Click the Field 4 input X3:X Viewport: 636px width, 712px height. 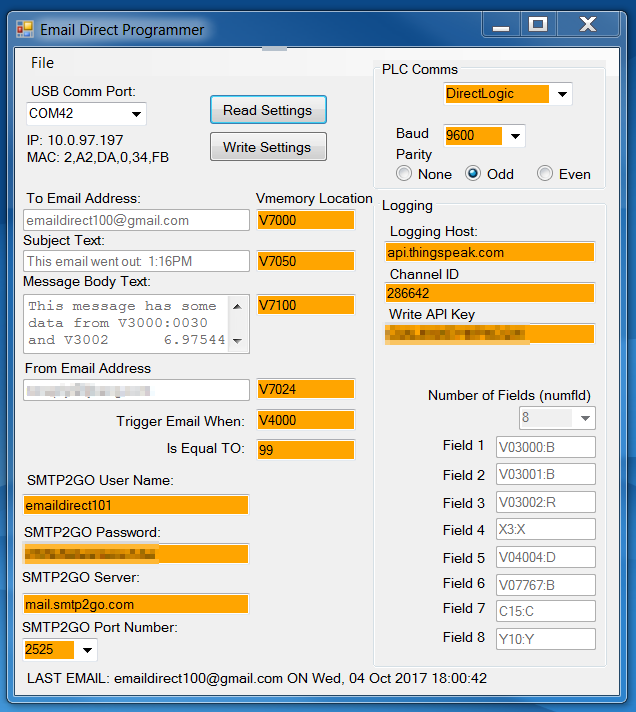546,529
